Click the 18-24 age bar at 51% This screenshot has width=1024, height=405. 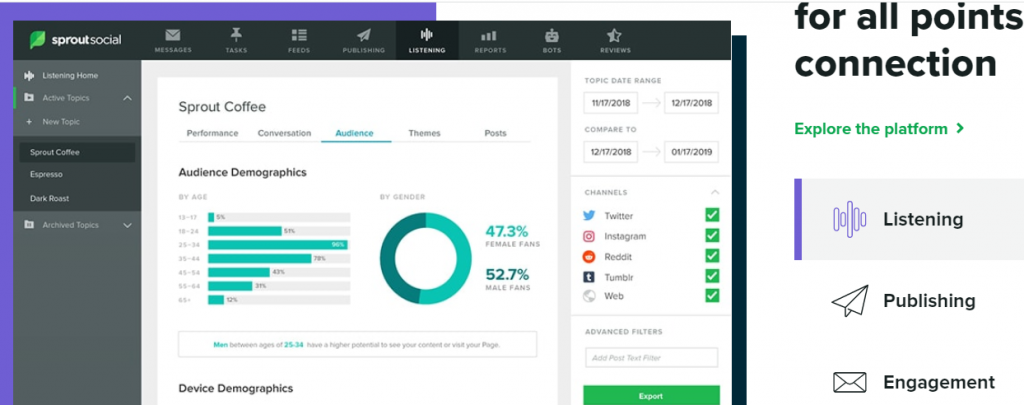click(245, 231)
